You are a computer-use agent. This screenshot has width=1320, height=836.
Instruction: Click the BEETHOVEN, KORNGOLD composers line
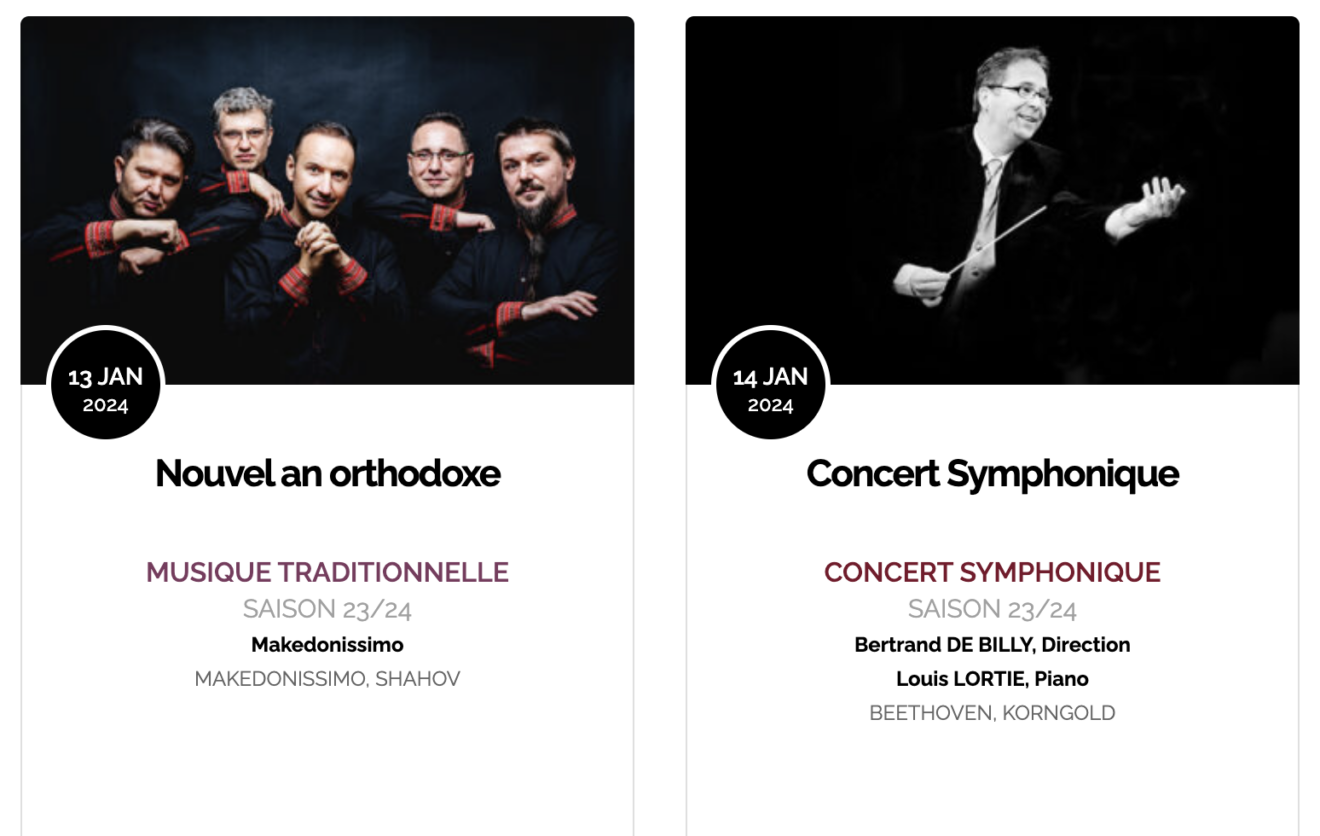point(992,713)
